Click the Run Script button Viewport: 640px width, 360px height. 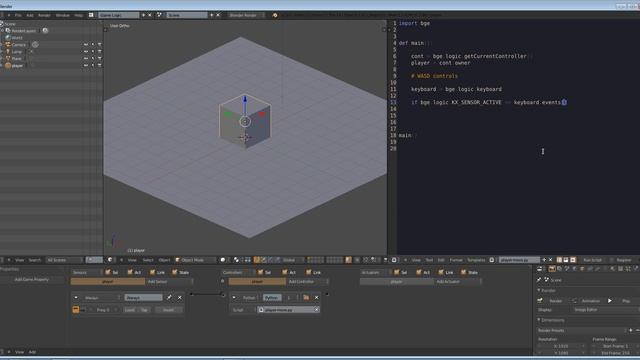(x=592, y=260)
